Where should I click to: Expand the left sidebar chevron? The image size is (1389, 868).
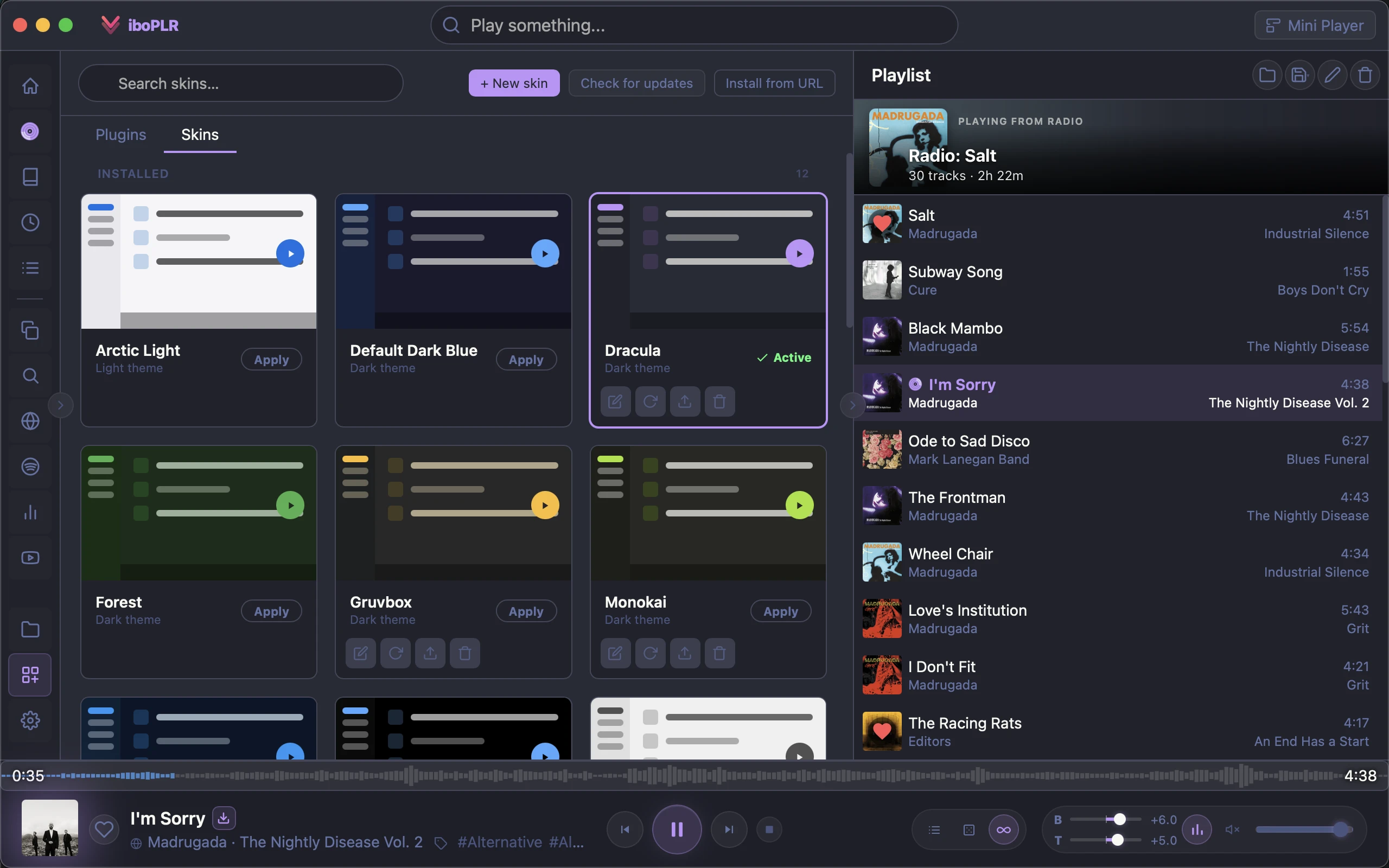(60, 405)
